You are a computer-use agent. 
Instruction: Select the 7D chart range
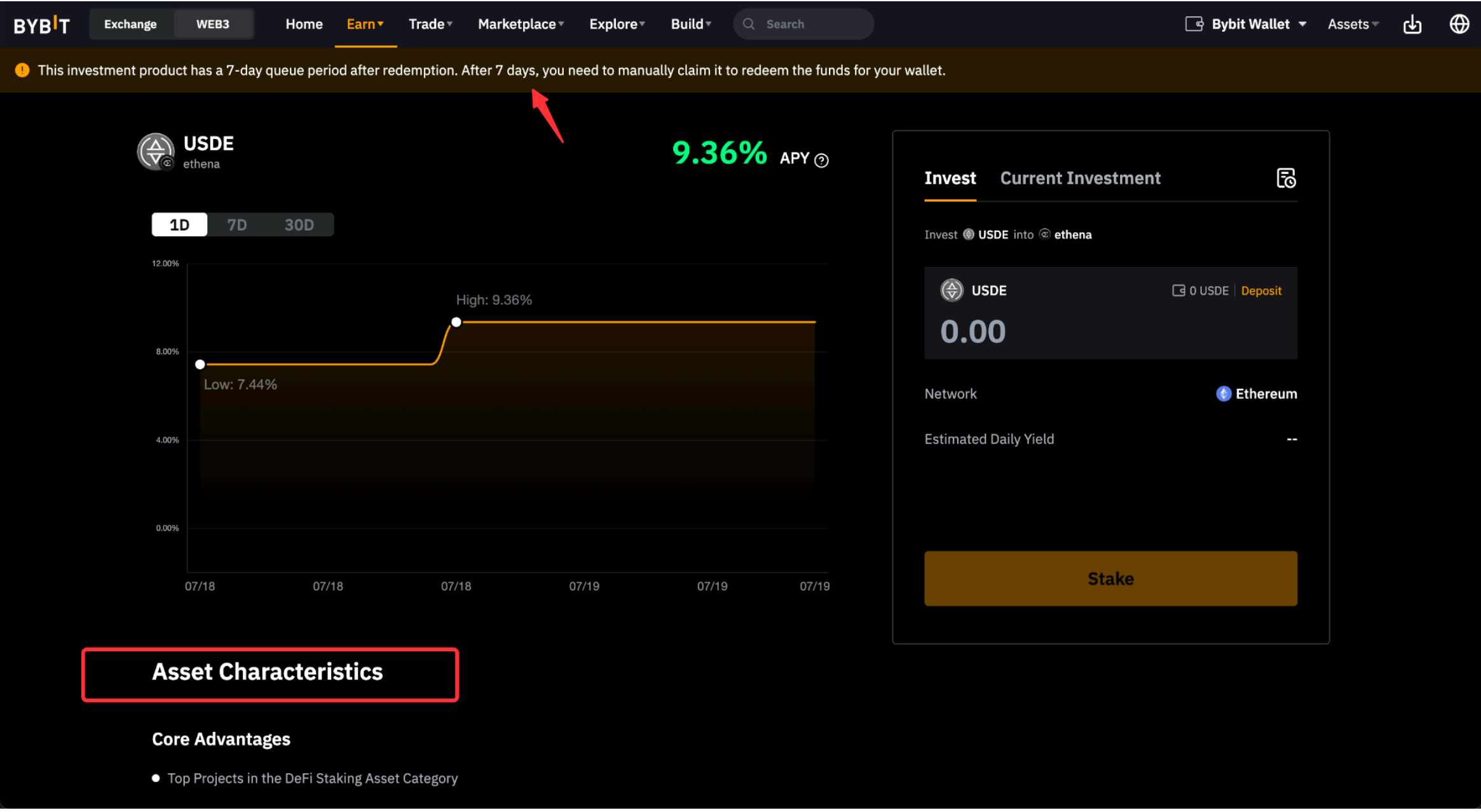[x=237, y=225]
